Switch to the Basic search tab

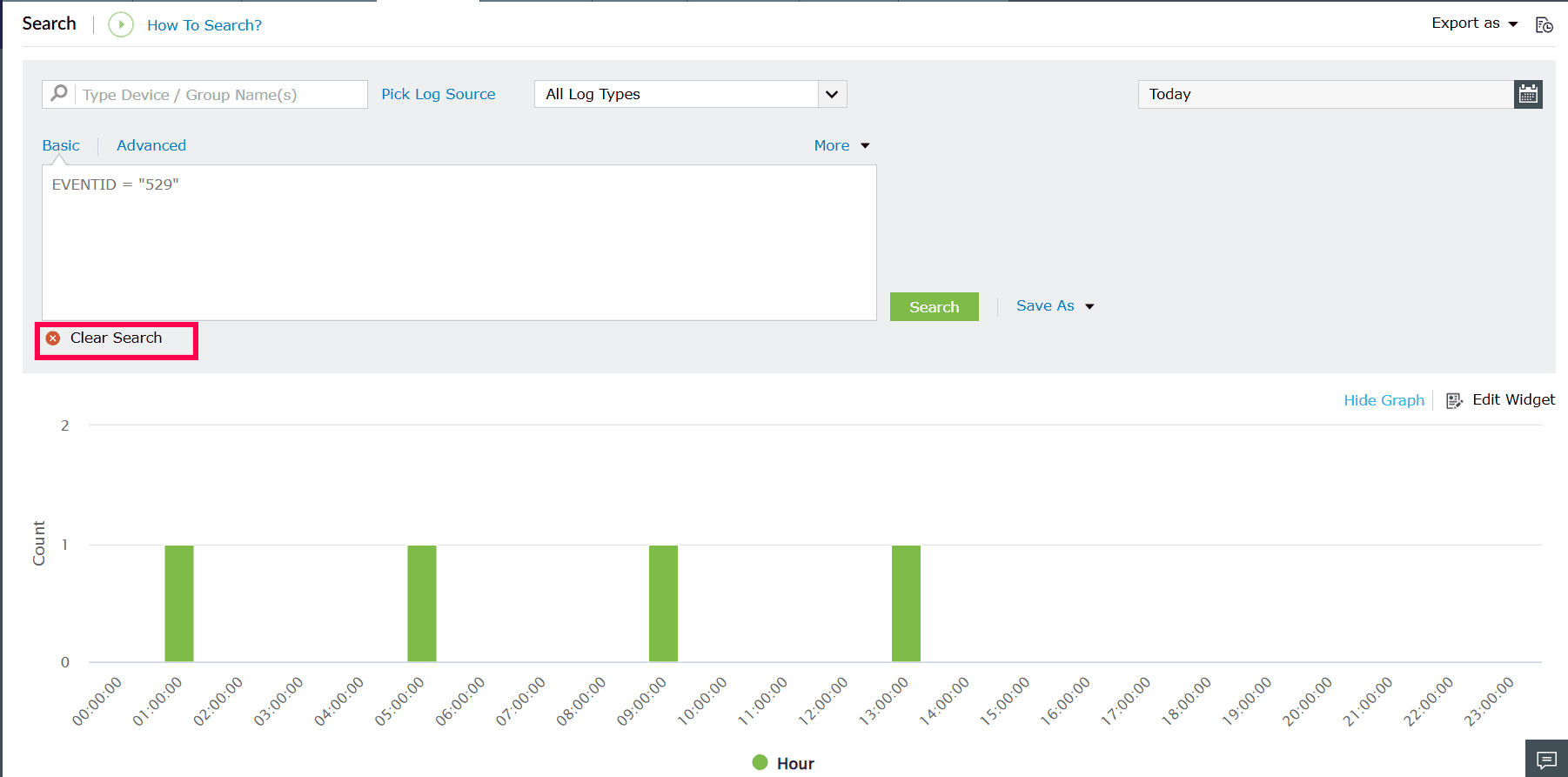click(61, 145)
